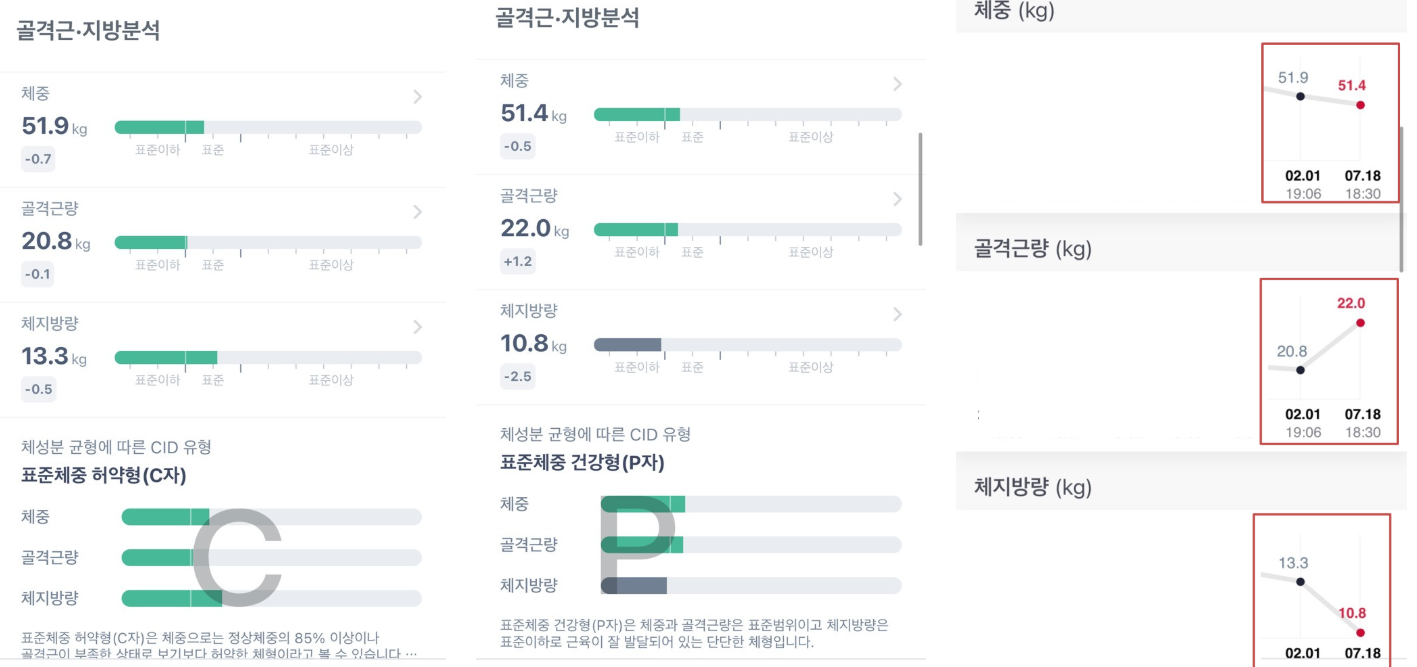Expand 골격근량 details with the chevron arrow
This screenshot has width=1417, height=667.
point(418,213)
